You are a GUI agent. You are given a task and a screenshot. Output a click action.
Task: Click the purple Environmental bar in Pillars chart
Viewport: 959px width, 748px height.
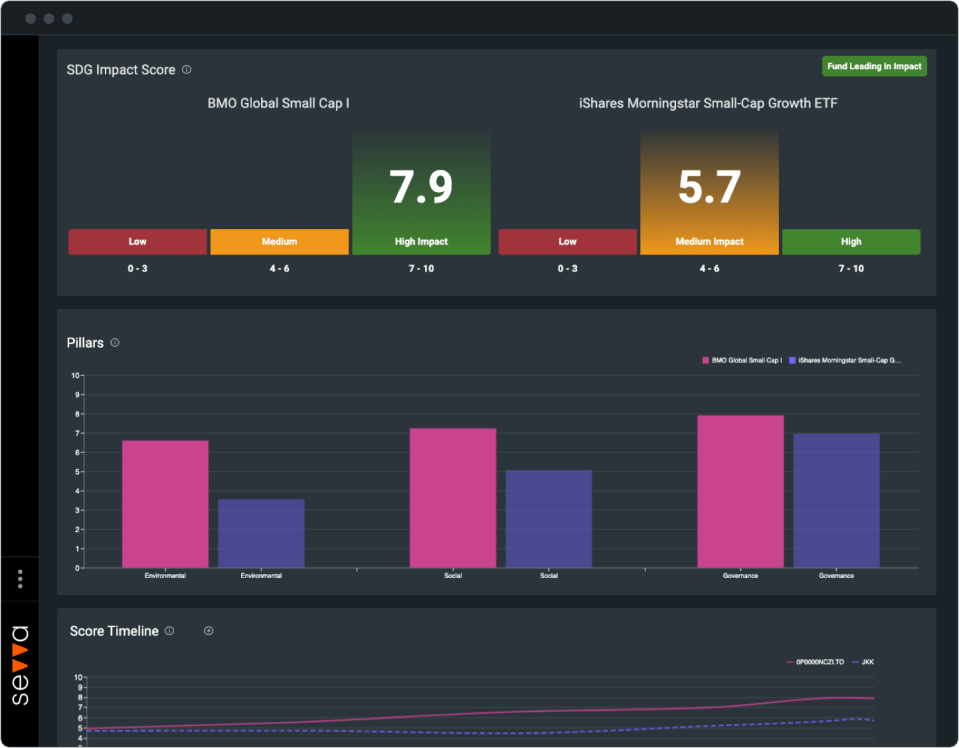[x=260, y=533]
